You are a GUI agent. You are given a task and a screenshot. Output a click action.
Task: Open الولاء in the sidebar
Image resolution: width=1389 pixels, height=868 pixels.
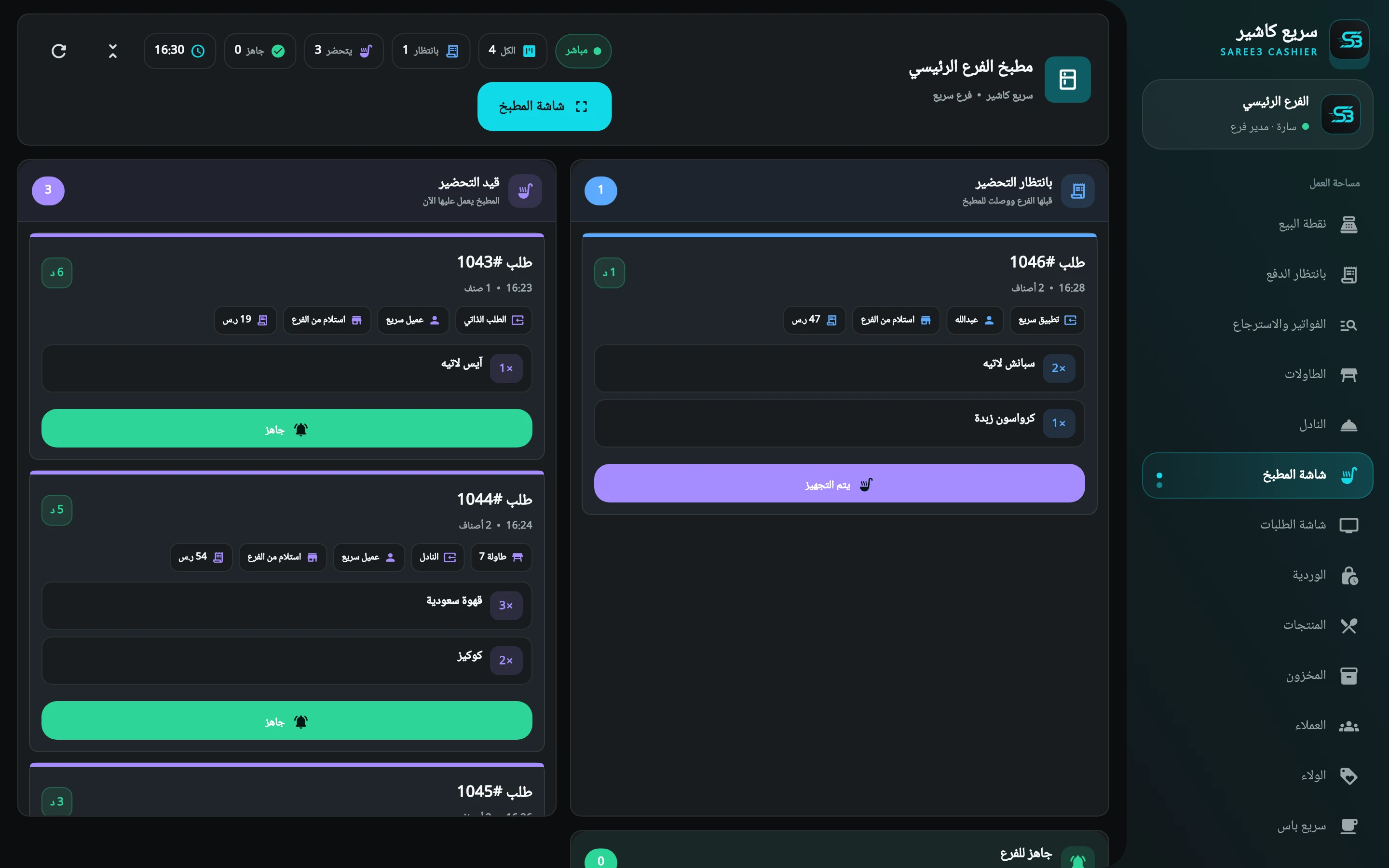coord(1257,776)
